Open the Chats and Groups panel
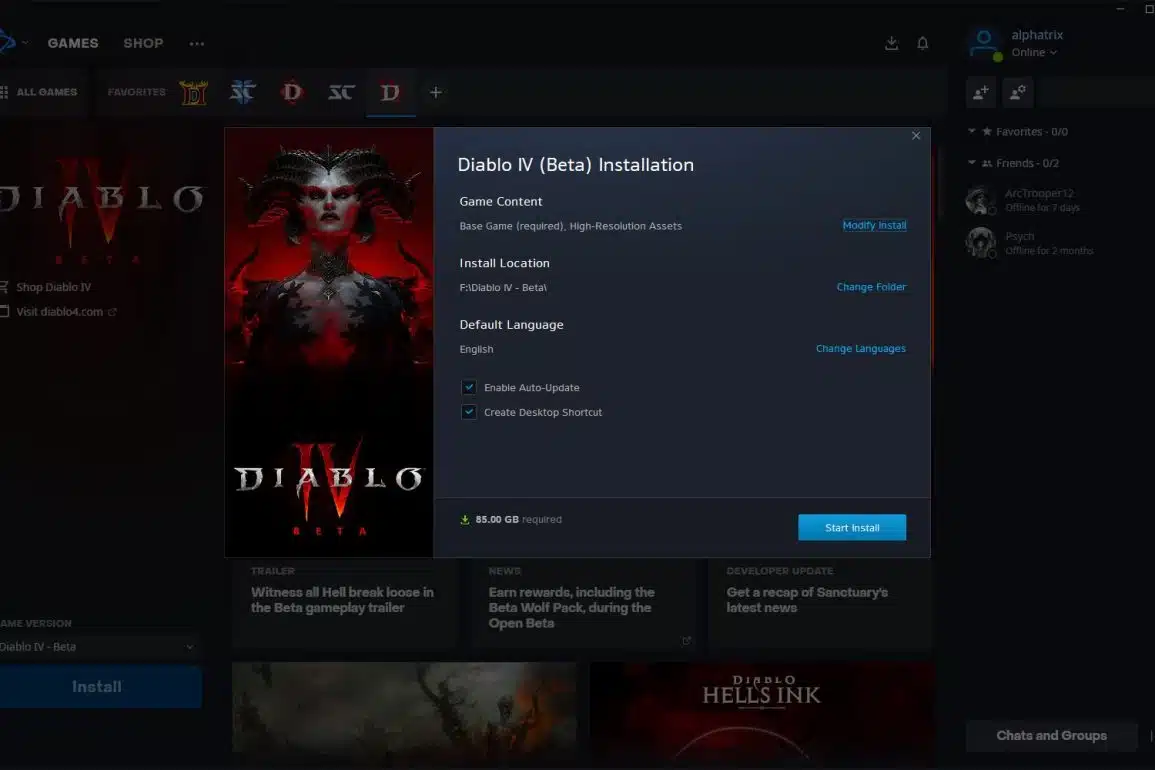 [x=1051, y=735]
